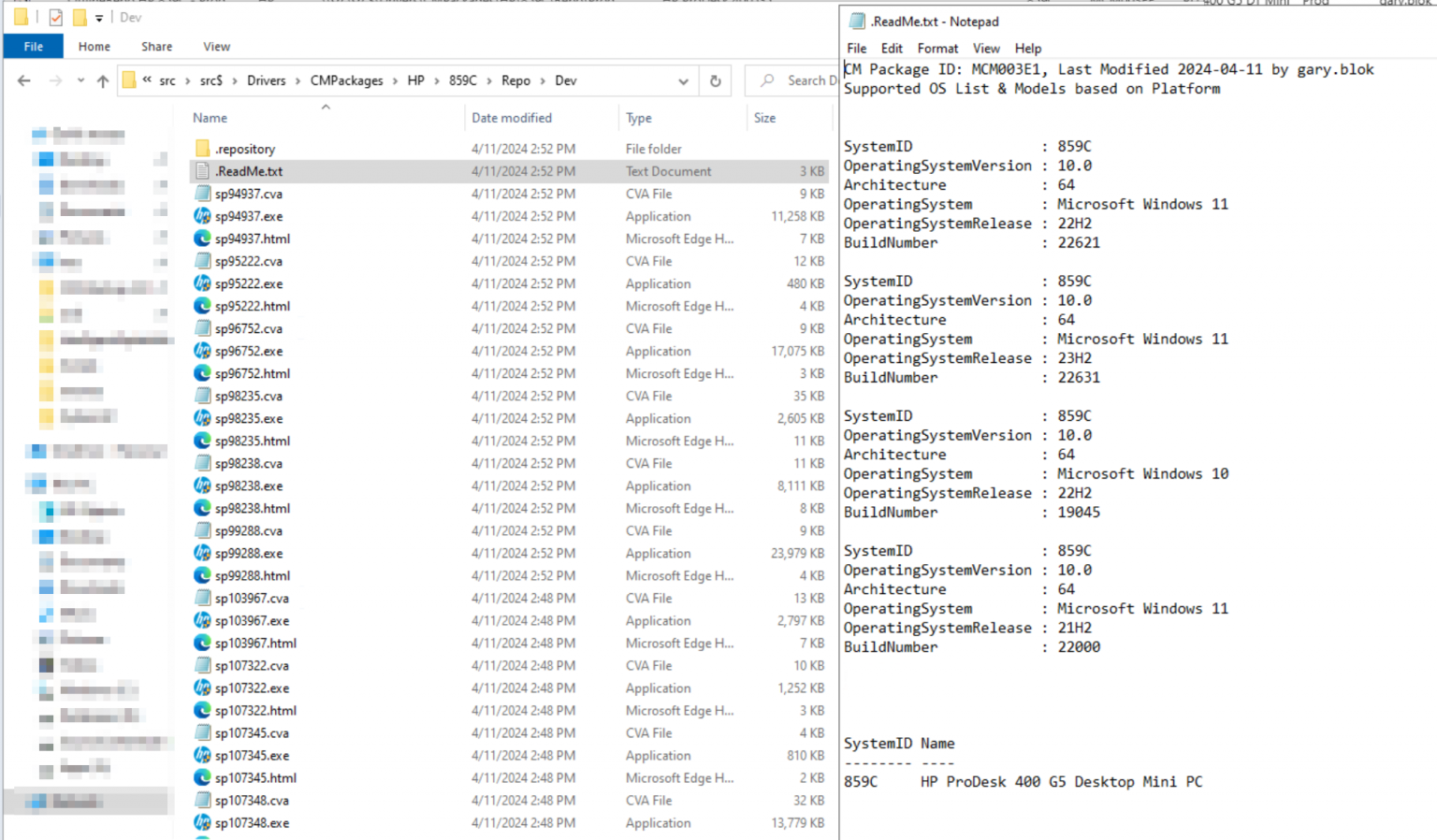The height and width of the screenshot is (840, 1437).
Task: Refresh the Dev folder view
Action: pyautogui.click(x=714, y=80)
